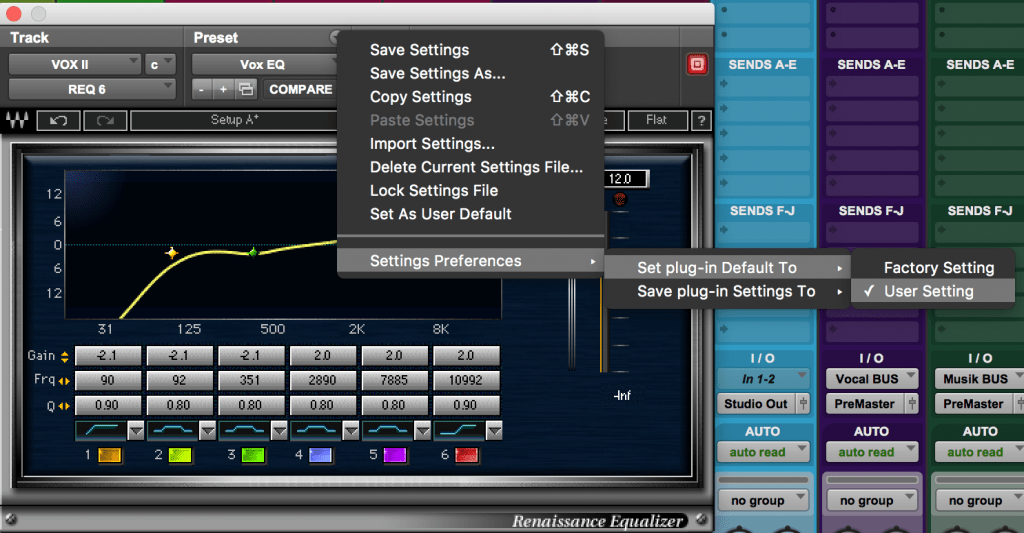Open band 6 filter type dropdown arrow
This screenshot has height=533, width=1024.
(494, 431)
